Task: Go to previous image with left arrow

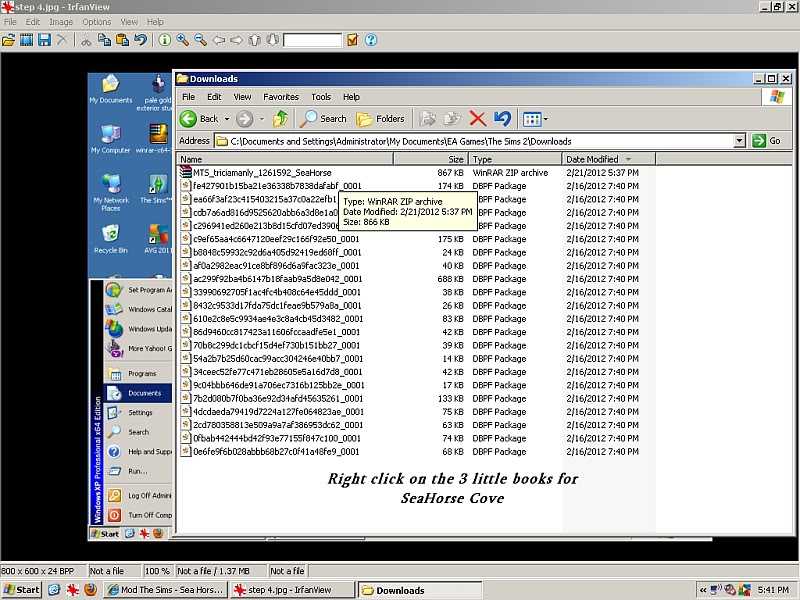Action: pyautogui.click(x=218, y=40)
